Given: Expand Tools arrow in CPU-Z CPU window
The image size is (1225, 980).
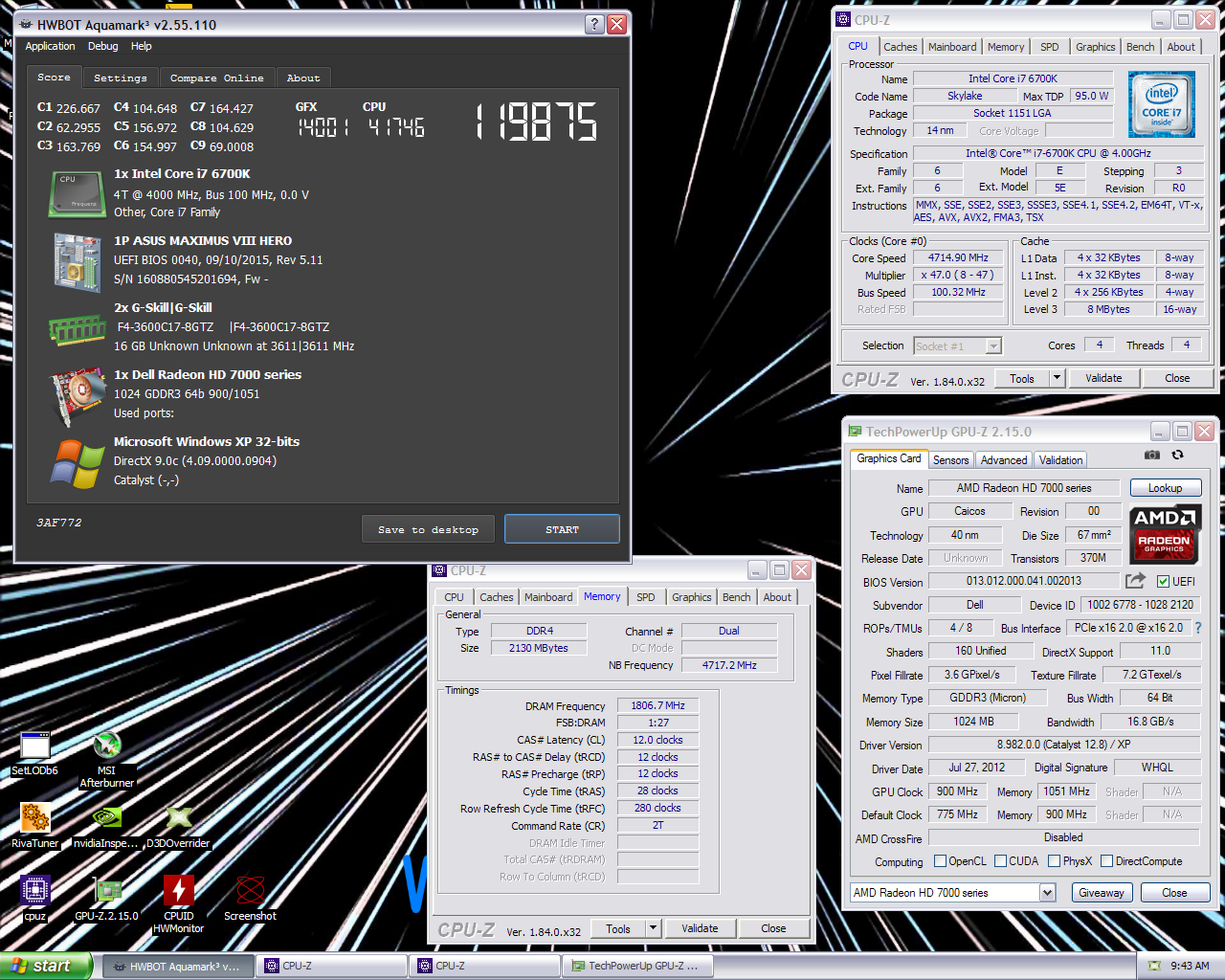Looking at the screenshot, I should point(1058,378).
